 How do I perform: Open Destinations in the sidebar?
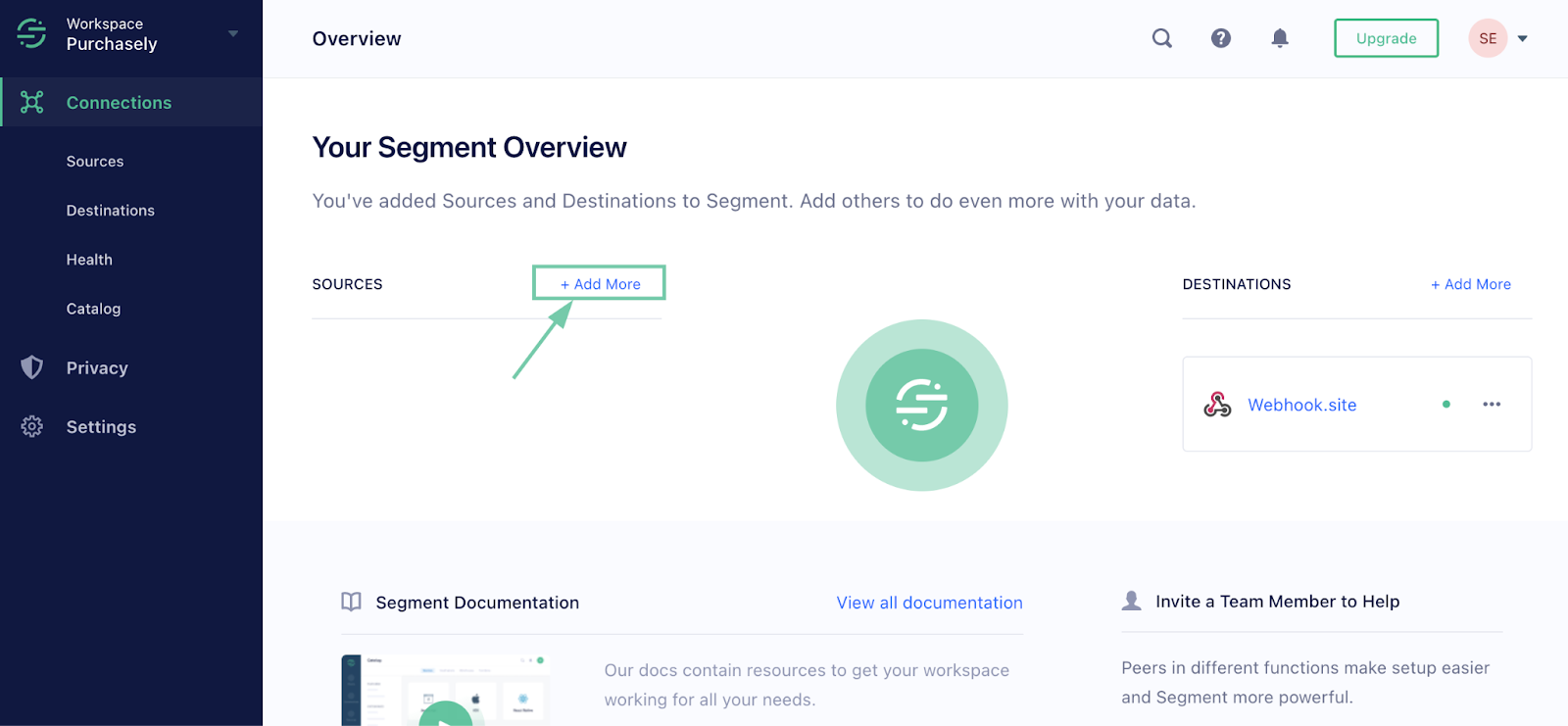[x=111, y=211]
